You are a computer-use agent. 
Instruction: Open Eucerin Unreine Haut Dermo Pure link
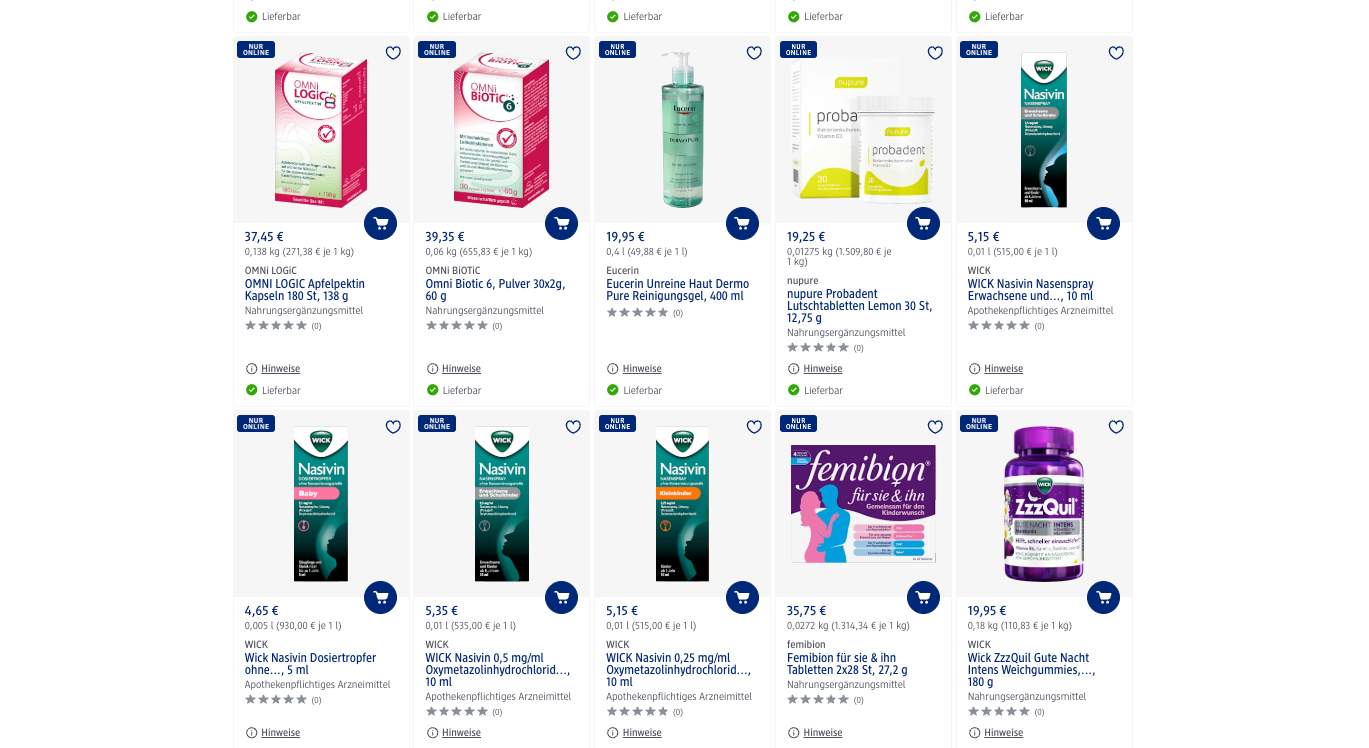677,290
